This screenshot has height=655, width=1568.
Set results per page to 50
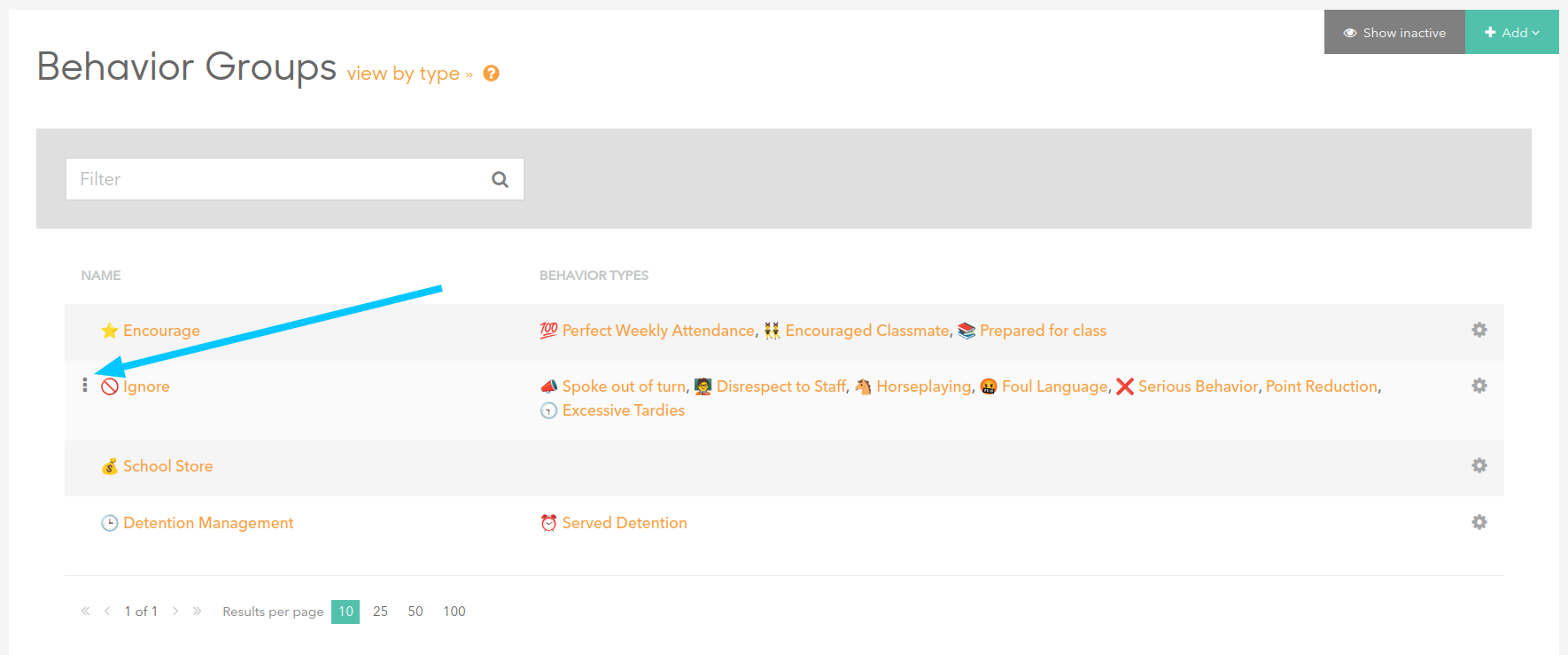pos(415,612)
